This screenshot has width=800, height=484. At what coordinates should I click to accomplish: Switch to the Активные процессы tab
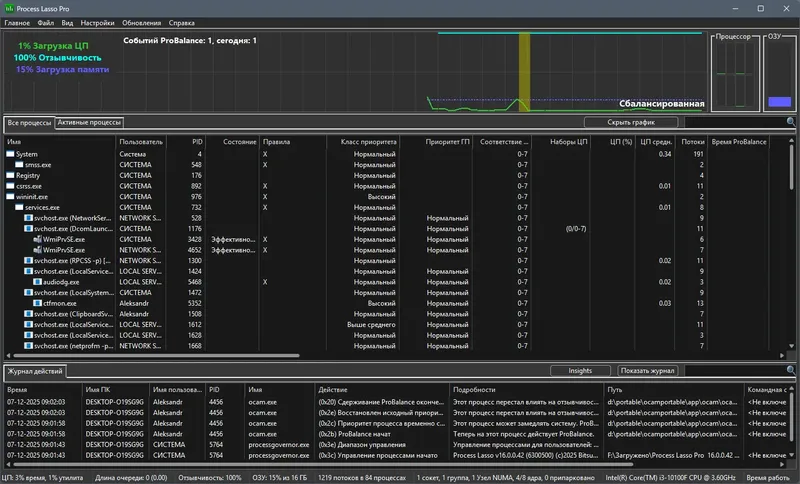pyautogui.click(x=90, y=122)
